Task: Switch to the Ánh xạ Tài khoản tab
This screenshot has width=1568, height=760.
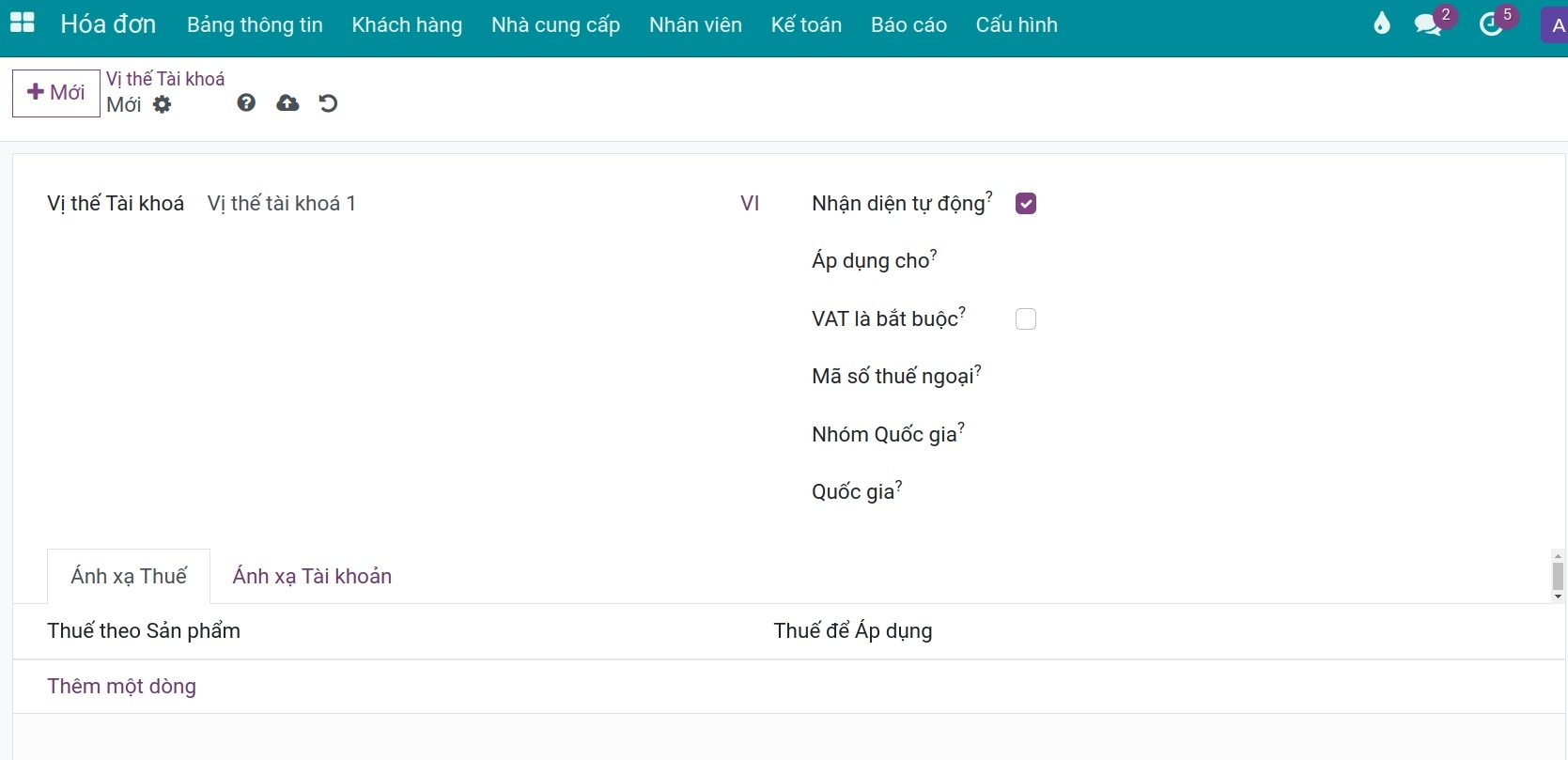Action: click(x=312, y=576)
